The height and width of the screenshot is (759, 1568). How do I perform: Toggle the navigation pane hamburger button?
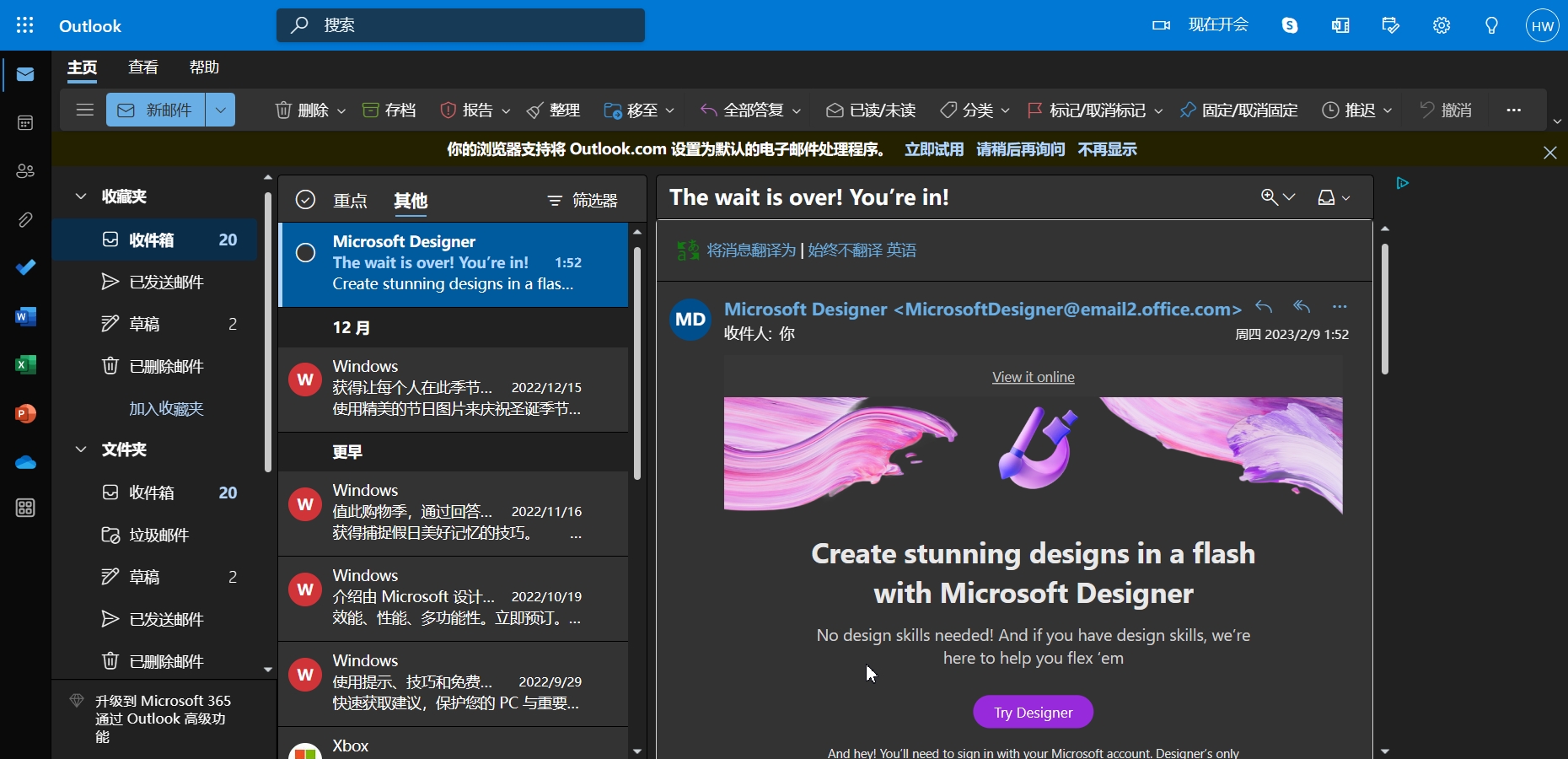coord(84,110)
